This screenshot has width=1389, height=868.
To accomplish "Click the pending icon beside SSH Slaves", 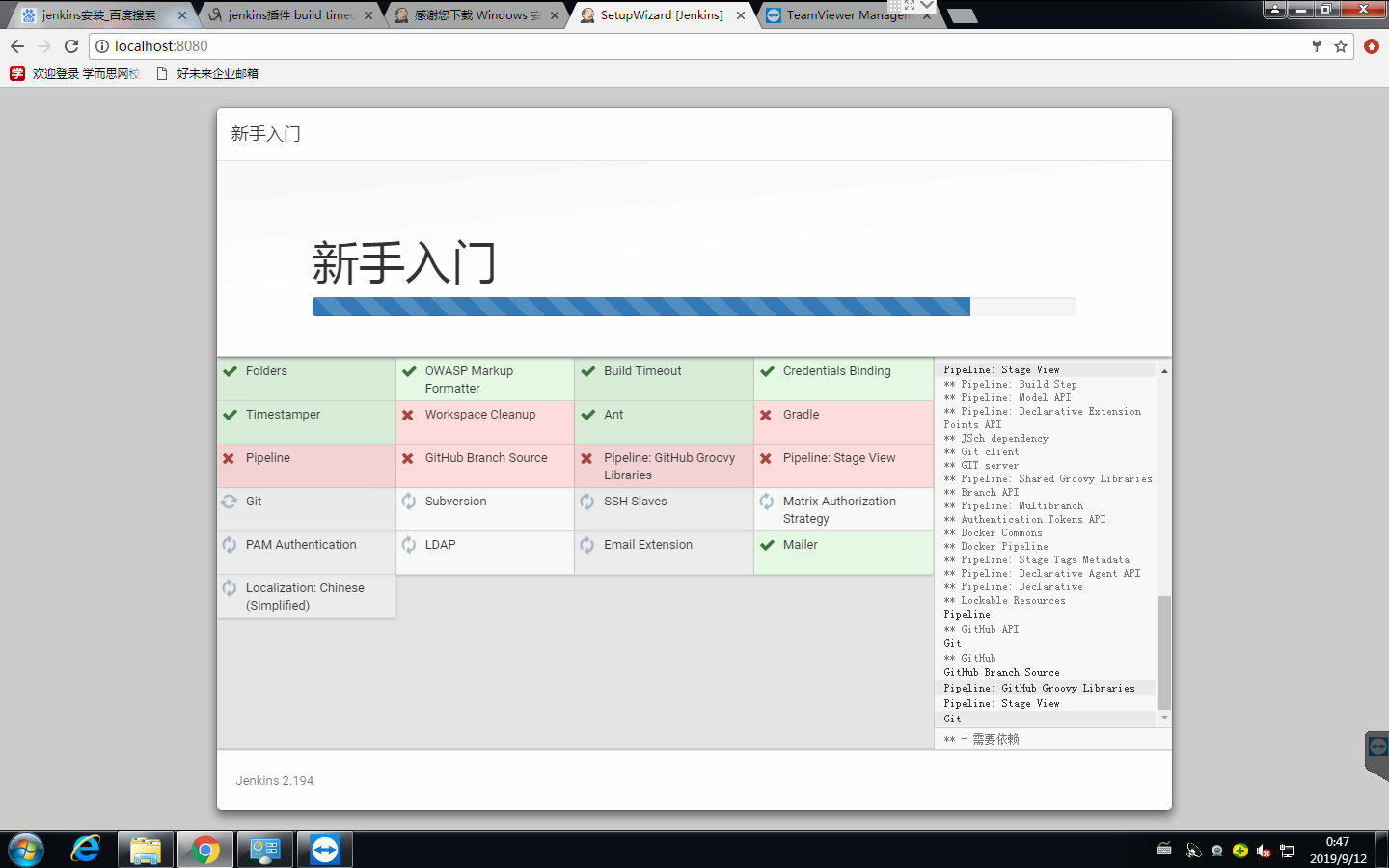I will point(587,502).
